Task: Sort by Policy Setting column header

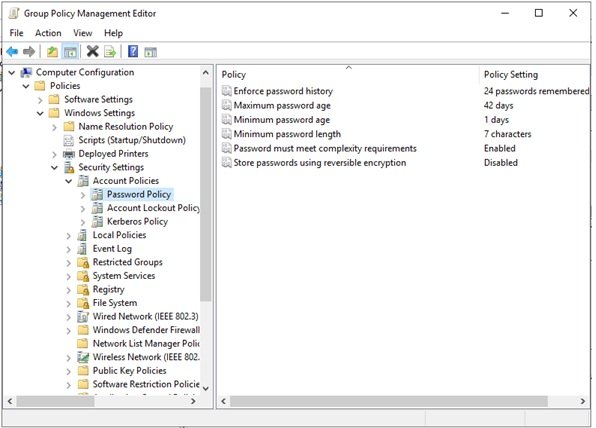Action: (510, 75)
